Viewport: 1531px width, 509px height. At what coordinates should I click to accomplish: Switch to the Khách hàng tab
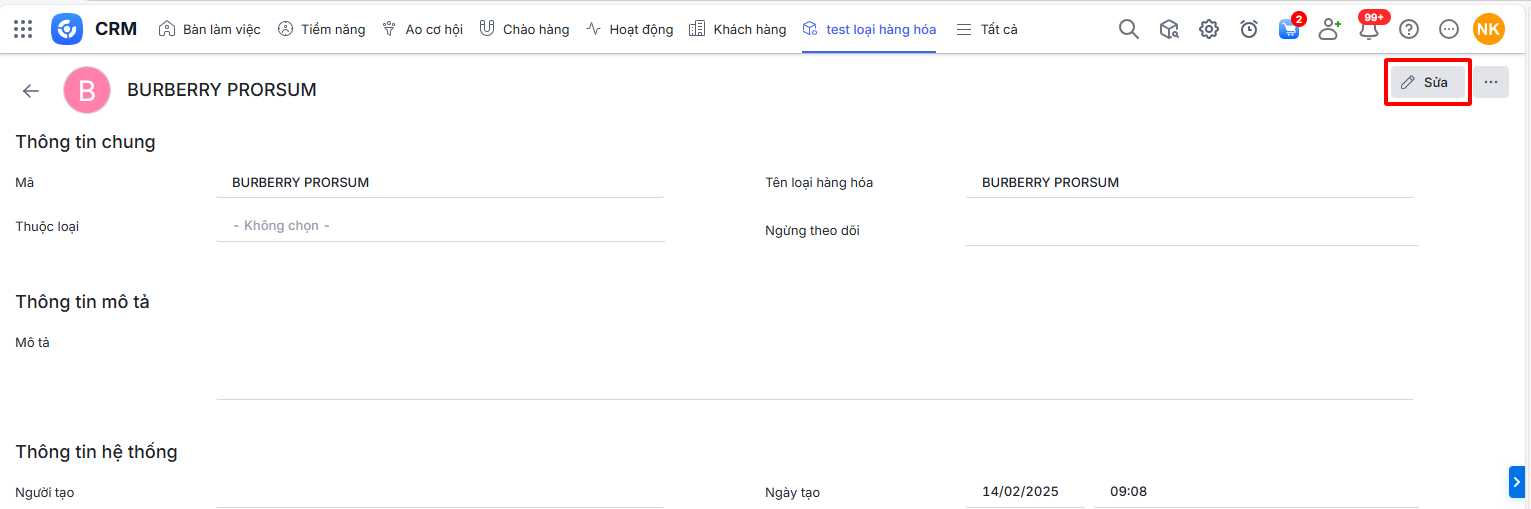pyautogui.click(x=738, y=29)
